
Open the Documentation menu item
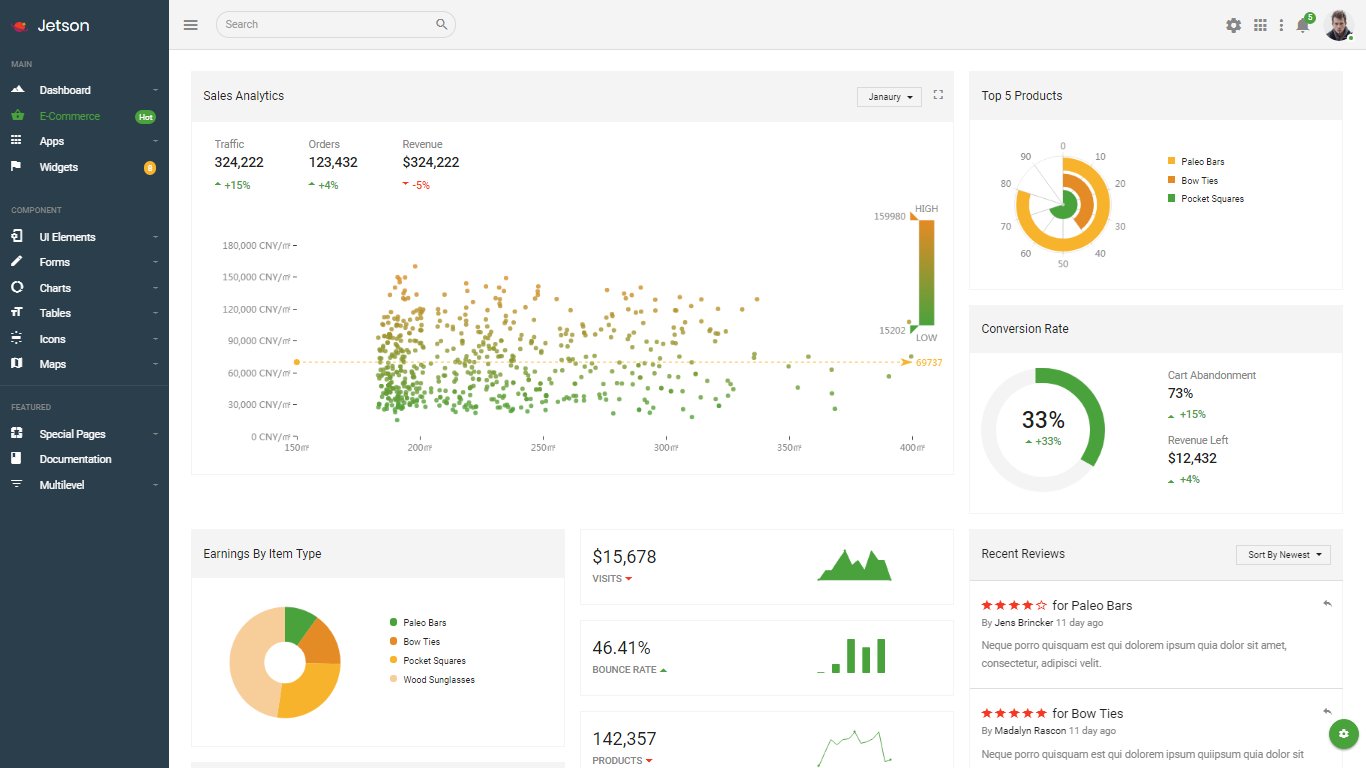(84, 459)
